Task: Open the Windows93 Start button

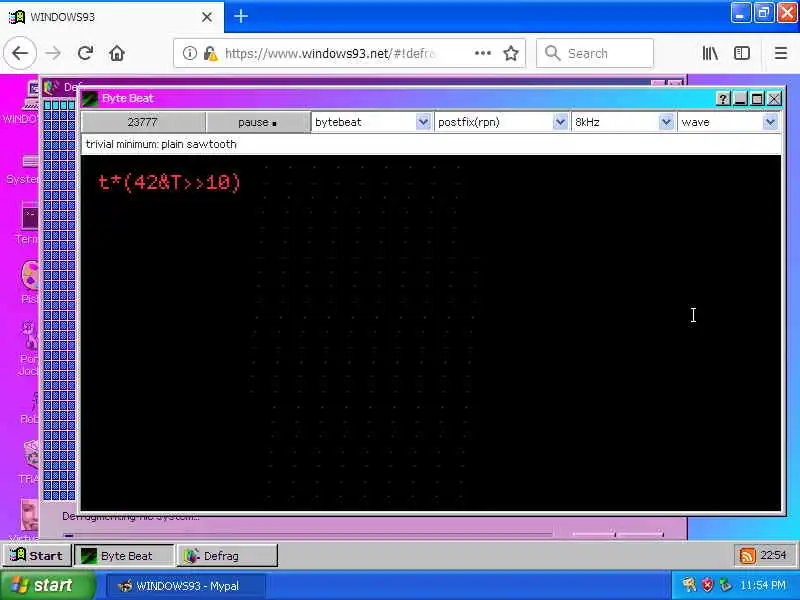Action: click(x=36, y=556)
